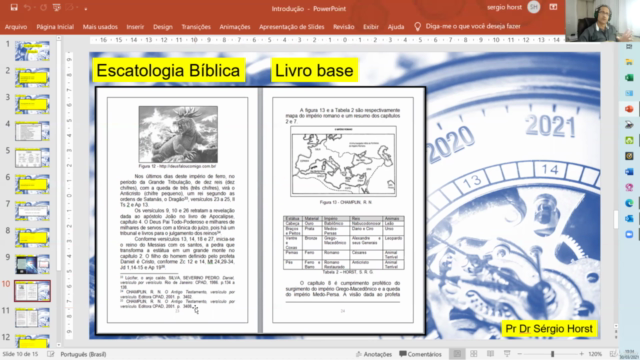Open the Undo history dropdown arrow
Screen dimensions: 640x360
[x=34, y=8]
